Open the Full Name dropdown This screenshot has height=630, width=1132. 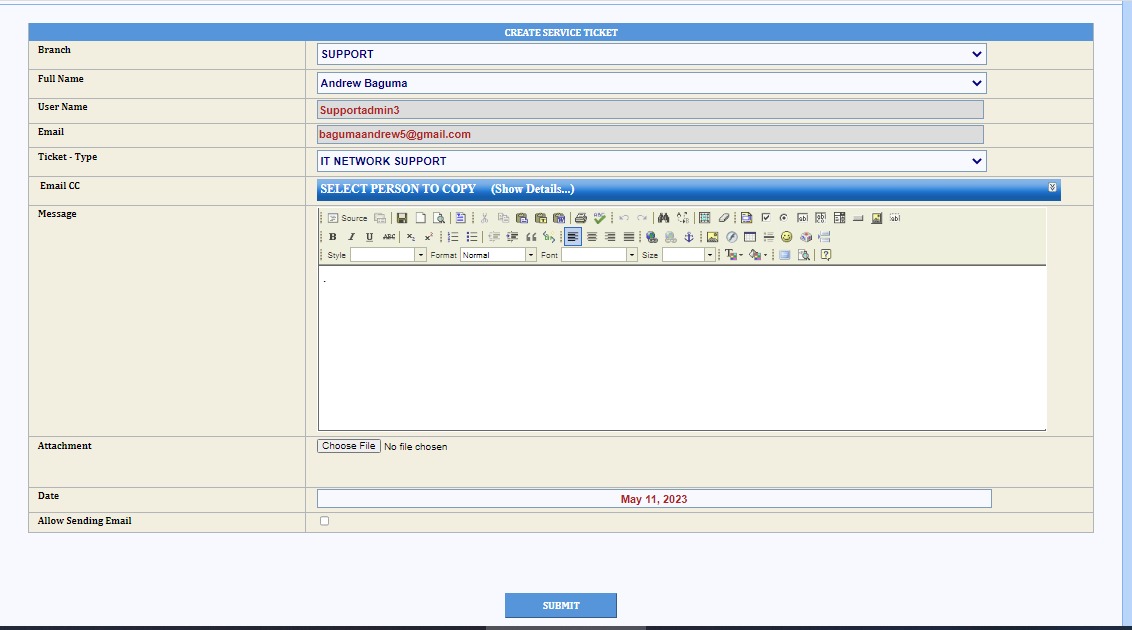[651, 83]
